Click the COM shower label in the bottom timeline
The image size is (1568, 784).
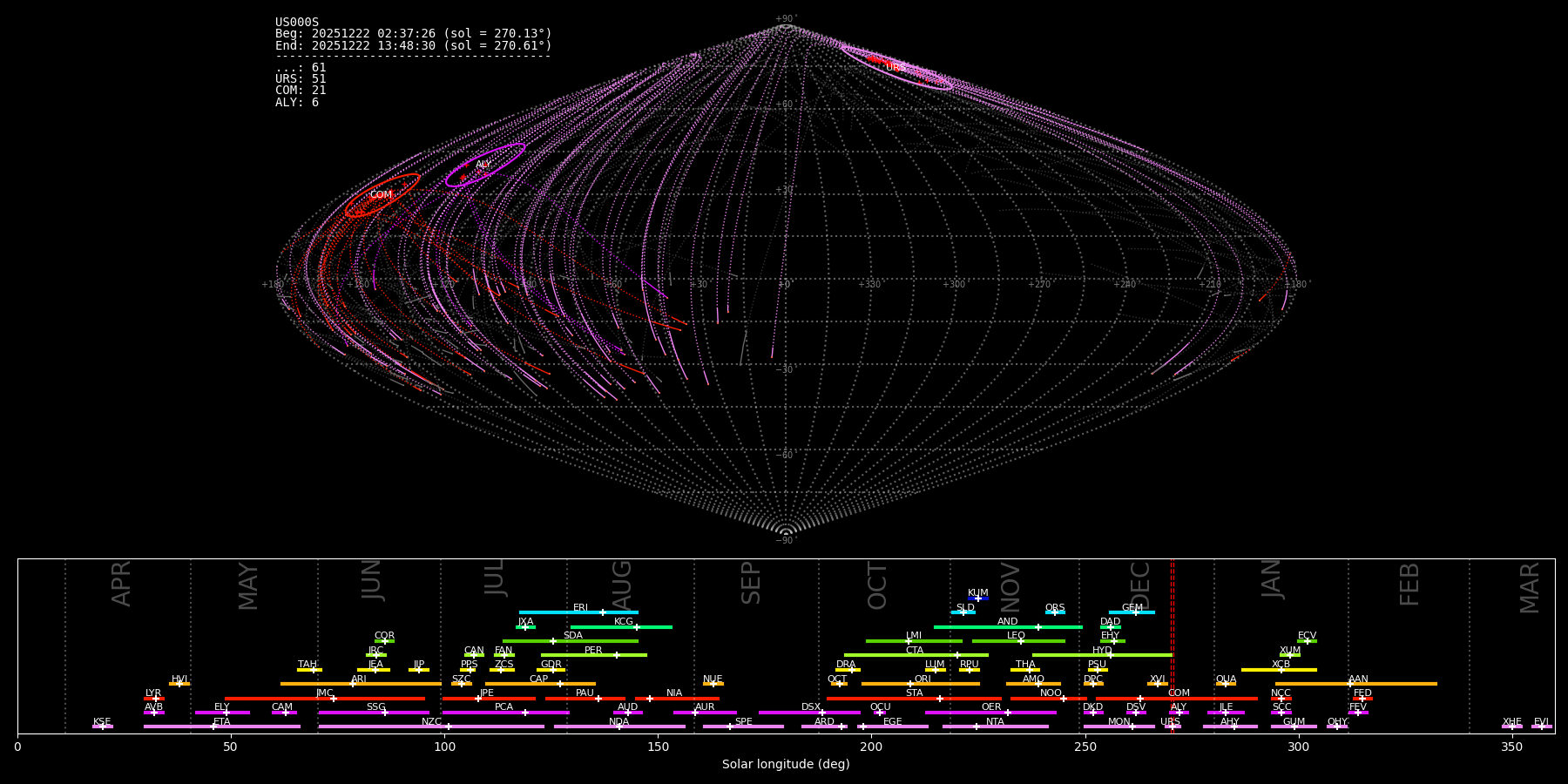tap(1179, 693)
